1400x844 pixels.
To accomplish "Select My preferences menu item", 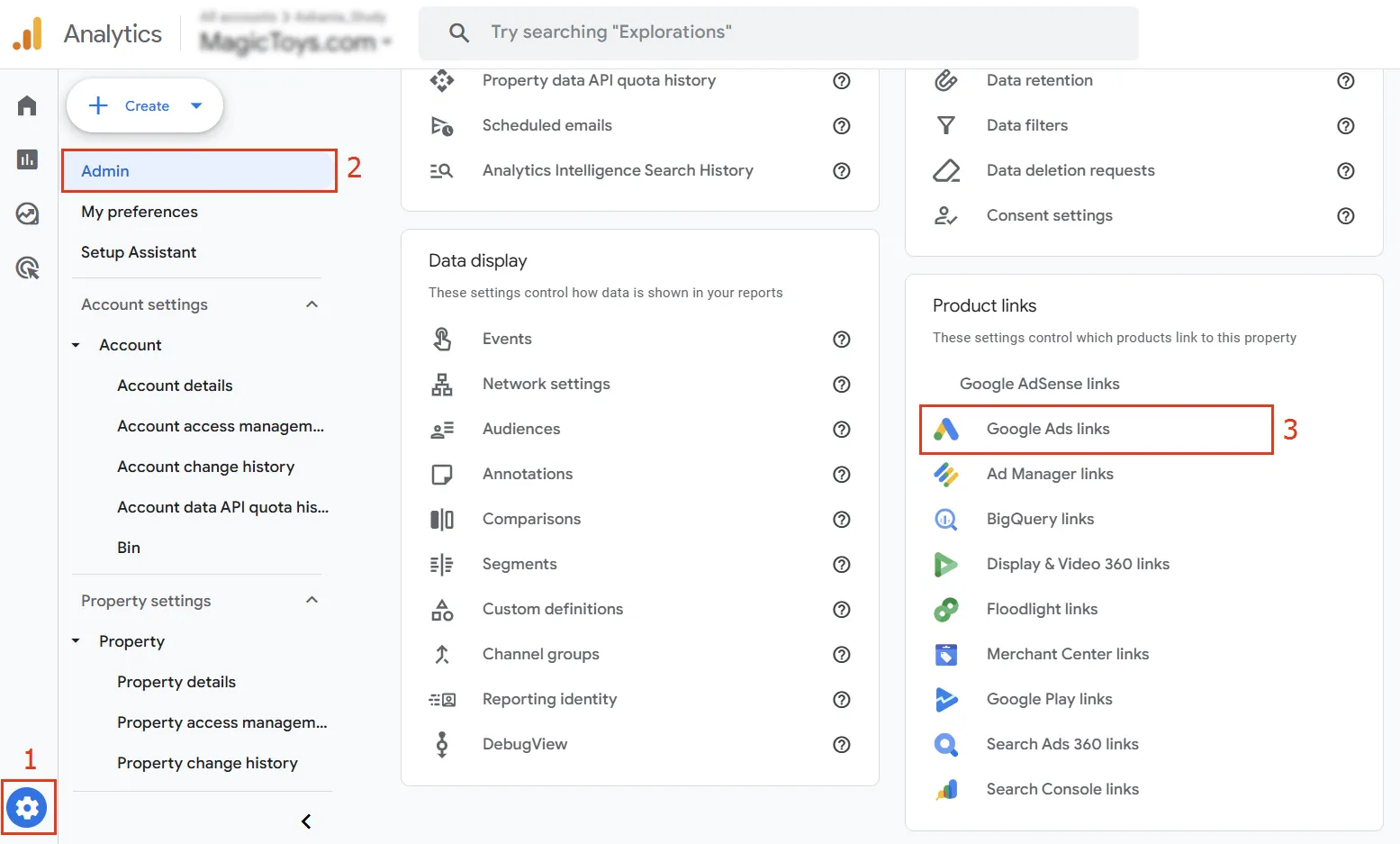I will 140,212.
